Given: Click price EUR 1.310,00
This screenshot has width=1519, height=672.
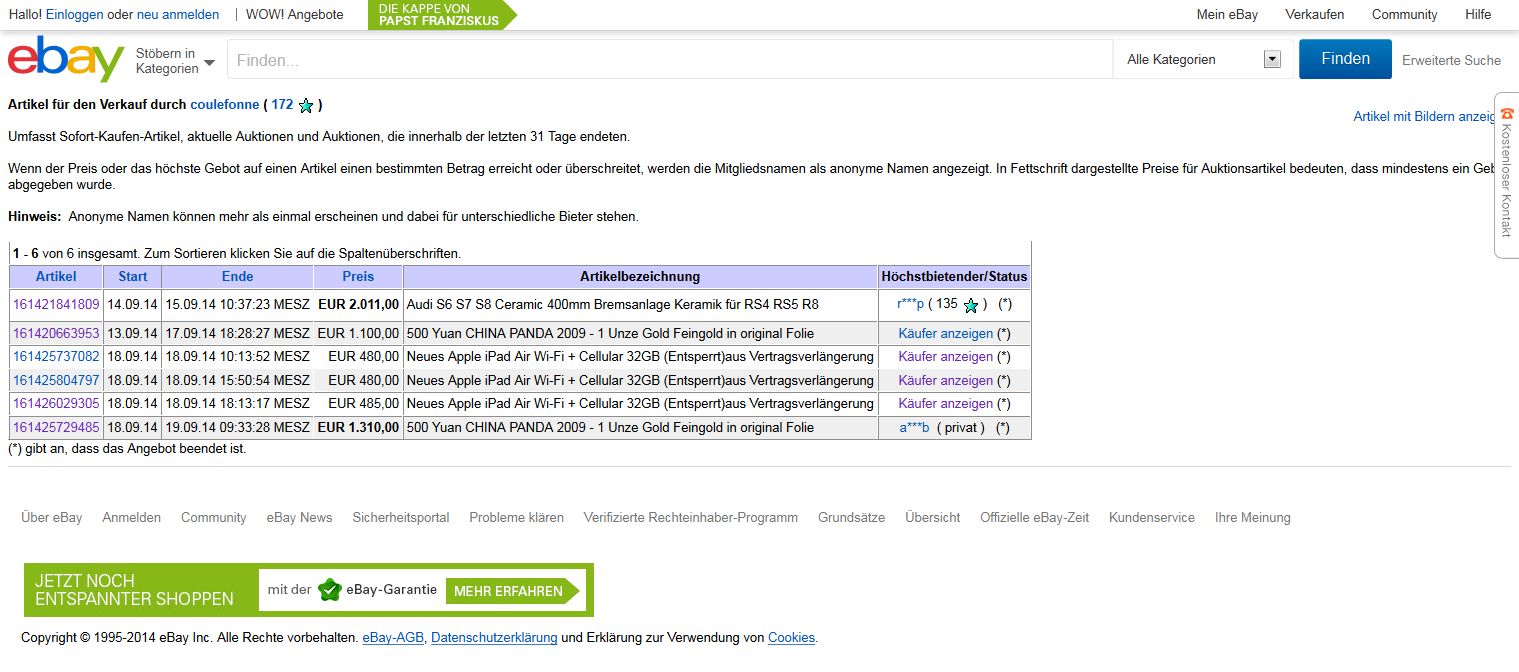Looking at the screenshot, I should [x=358, y=427].
